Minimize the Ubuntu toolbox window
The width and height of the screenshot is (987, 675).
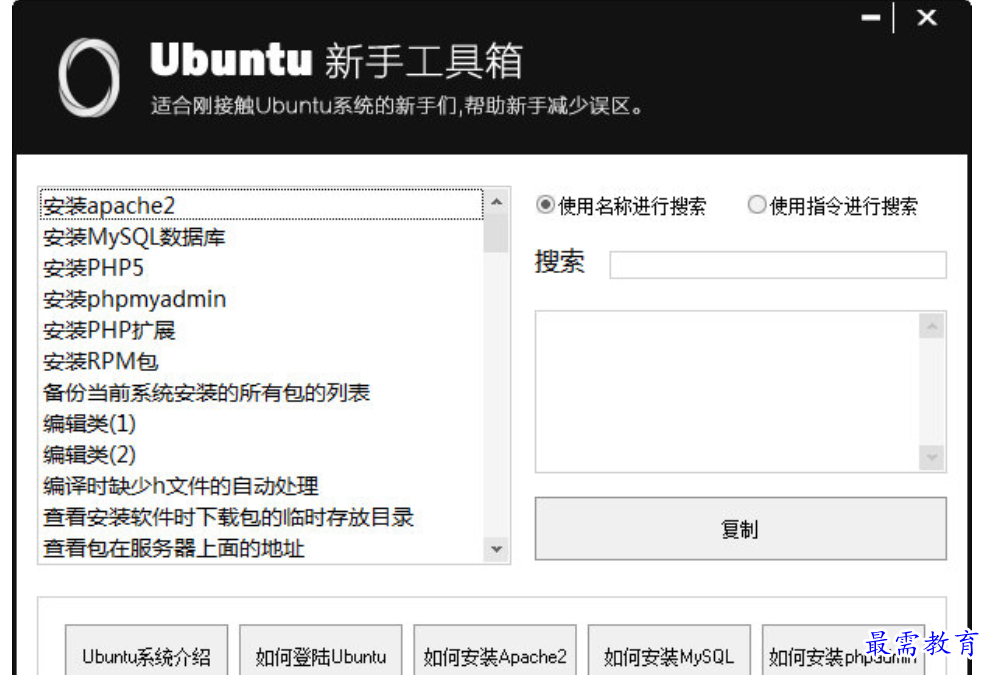coord(871,18)
